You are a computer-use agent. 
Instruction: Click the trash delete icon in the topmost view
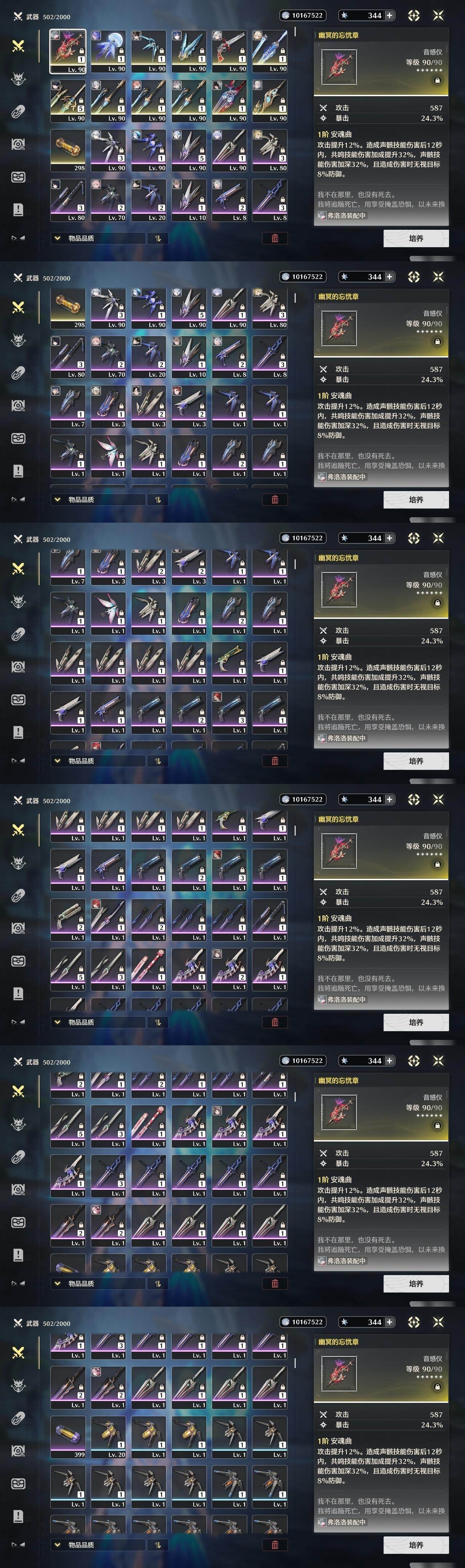coord(275,238)
